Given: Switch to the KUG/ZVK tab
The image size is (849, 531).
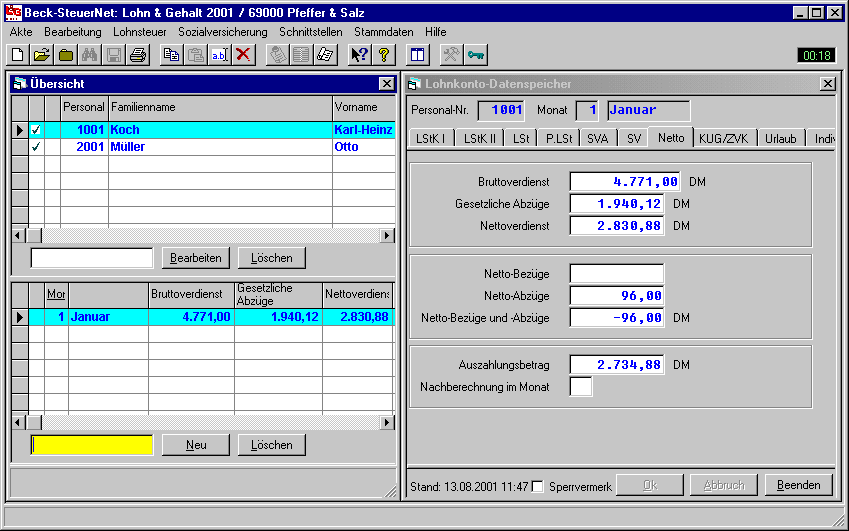Looking at the screenshot, I should click(x=723, y=139).
